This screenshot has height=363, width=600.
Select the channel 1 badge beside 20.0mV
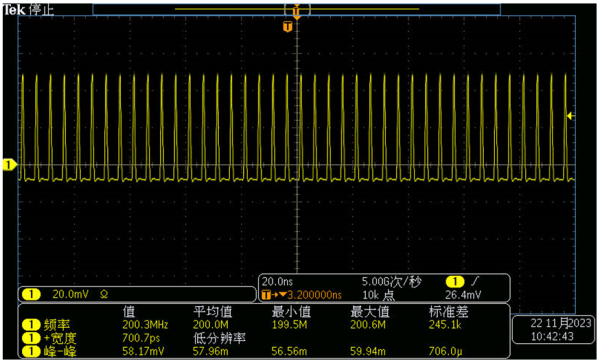click(x=31, y=294)
